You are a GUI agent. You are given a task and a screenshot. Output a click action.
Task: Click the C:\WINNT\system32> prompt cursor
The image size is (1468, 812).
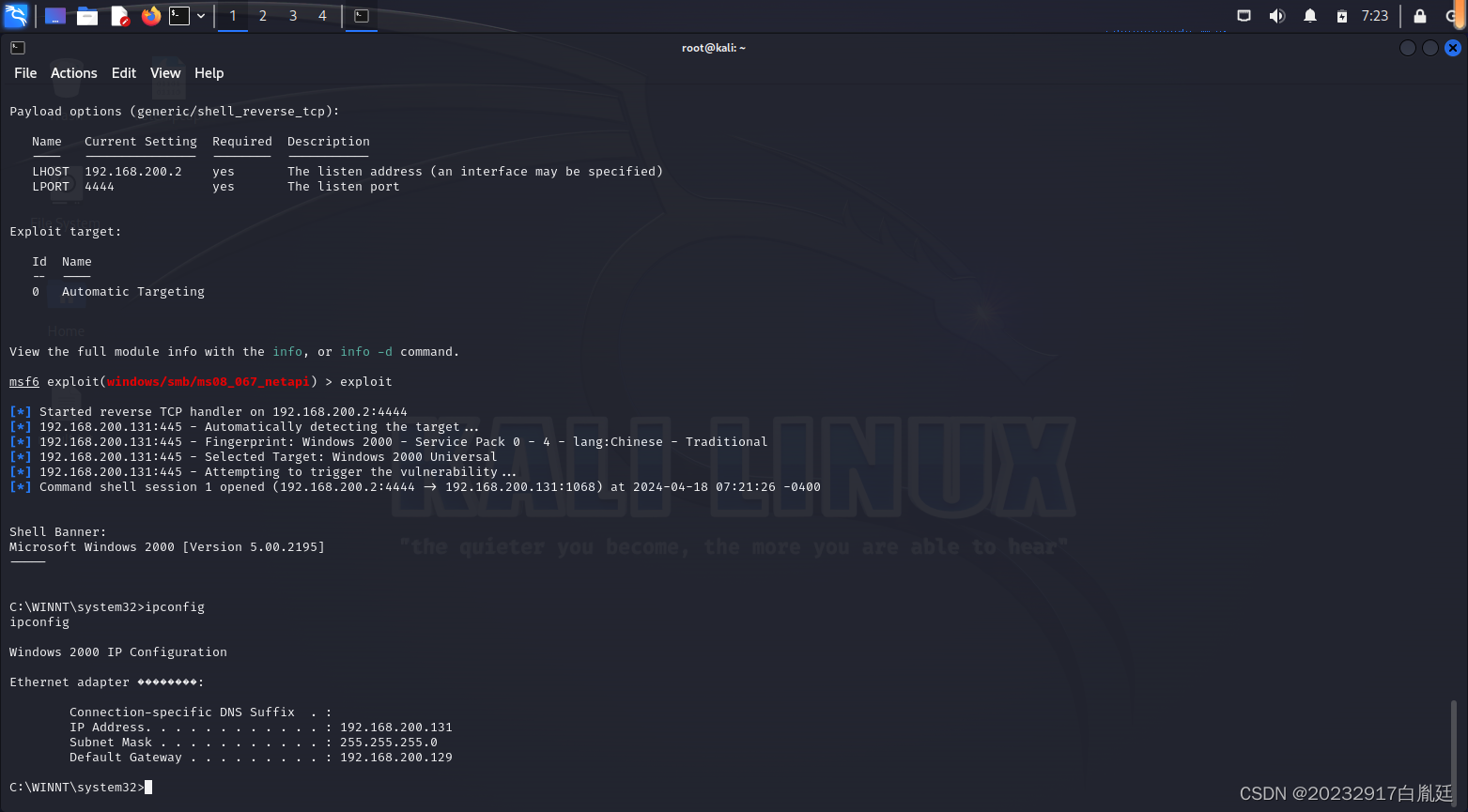[148, 788]
